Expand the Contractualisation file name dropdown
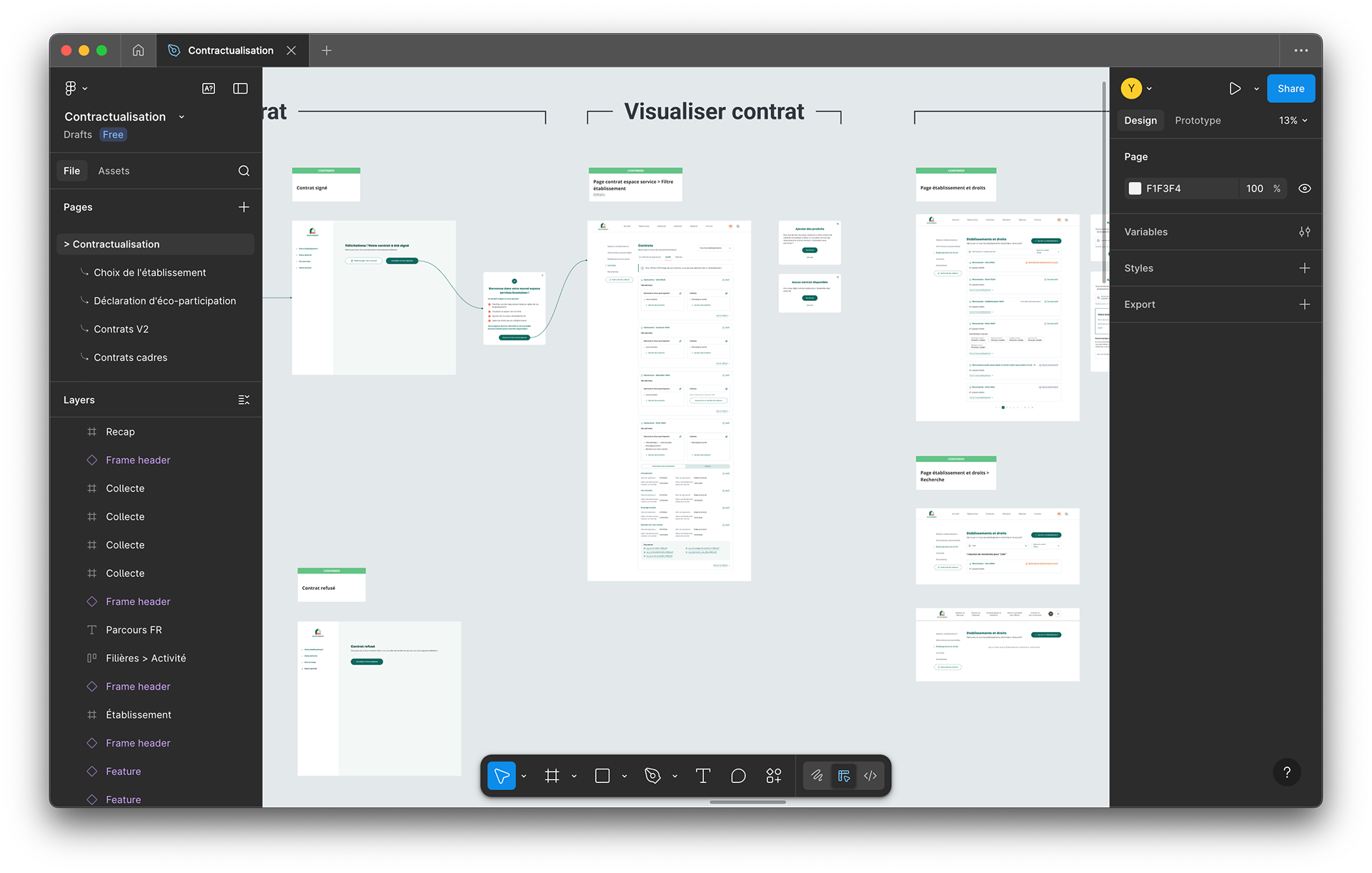 (x=182, y=117)
